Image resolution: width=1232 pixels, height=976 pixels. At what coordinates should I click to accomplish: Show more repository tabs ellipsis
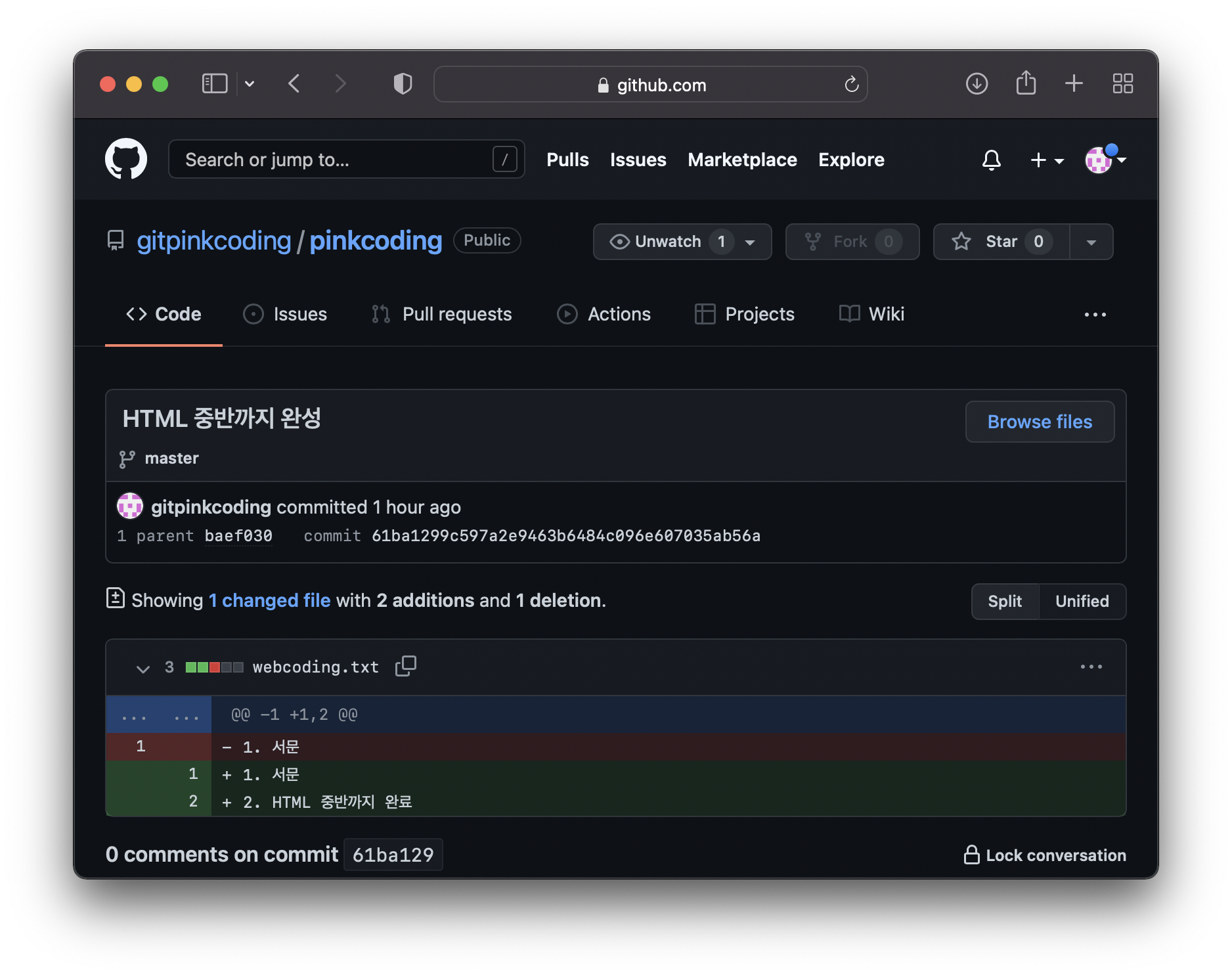coord(1095,315)
